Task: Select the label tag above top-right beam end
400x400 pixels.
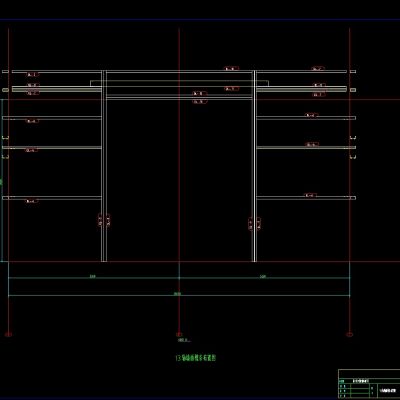Action: (318, 69)
